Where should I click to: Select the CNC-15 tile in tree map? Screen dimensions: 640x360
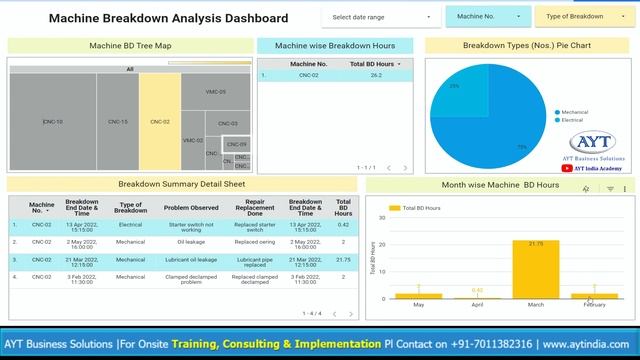tap(118, 122)
